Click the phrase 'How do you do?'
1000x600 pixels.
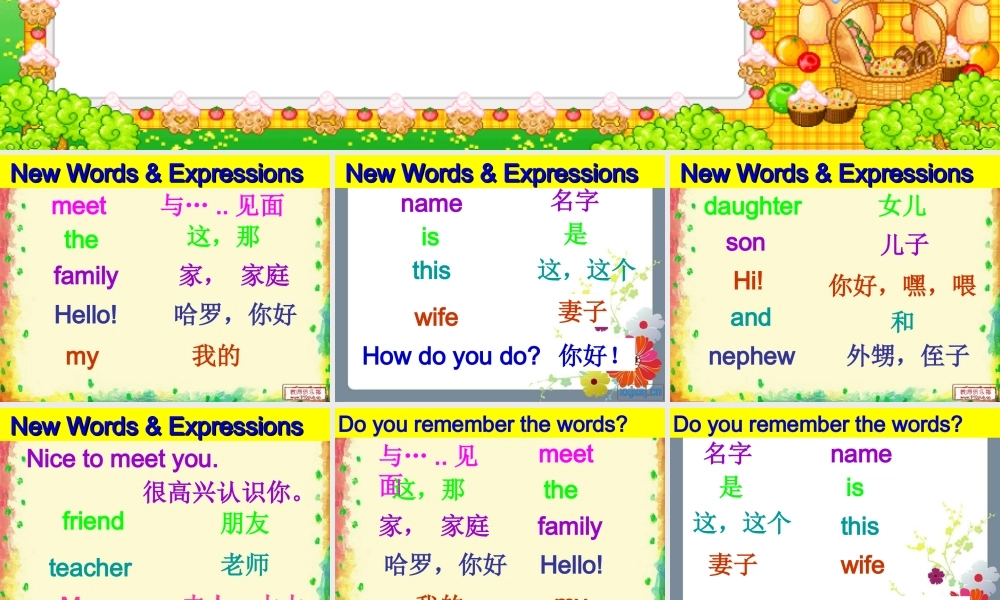451,356
